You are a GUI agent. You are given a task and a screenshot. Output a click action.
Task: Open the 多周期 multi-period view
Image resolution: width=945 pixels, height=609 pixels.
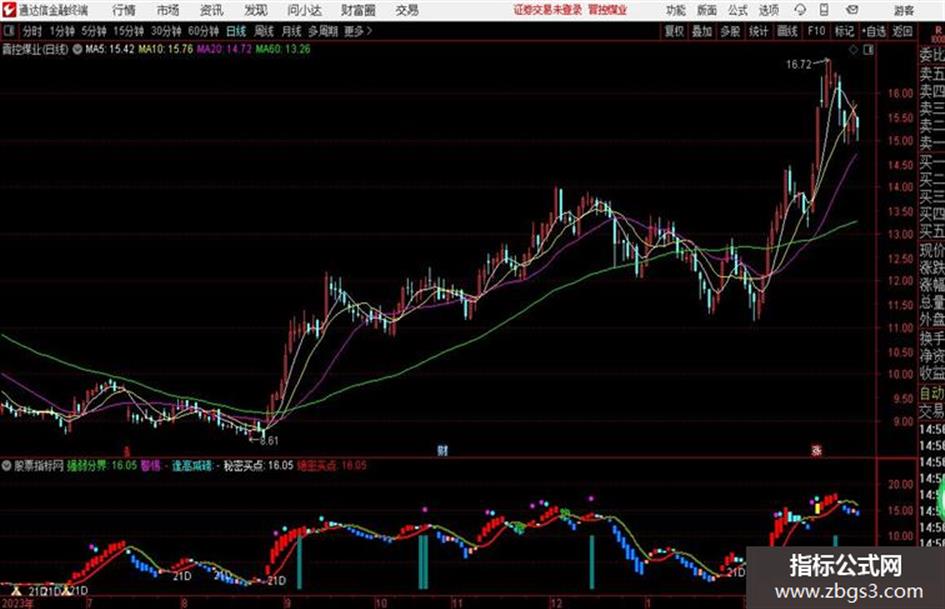323,31
